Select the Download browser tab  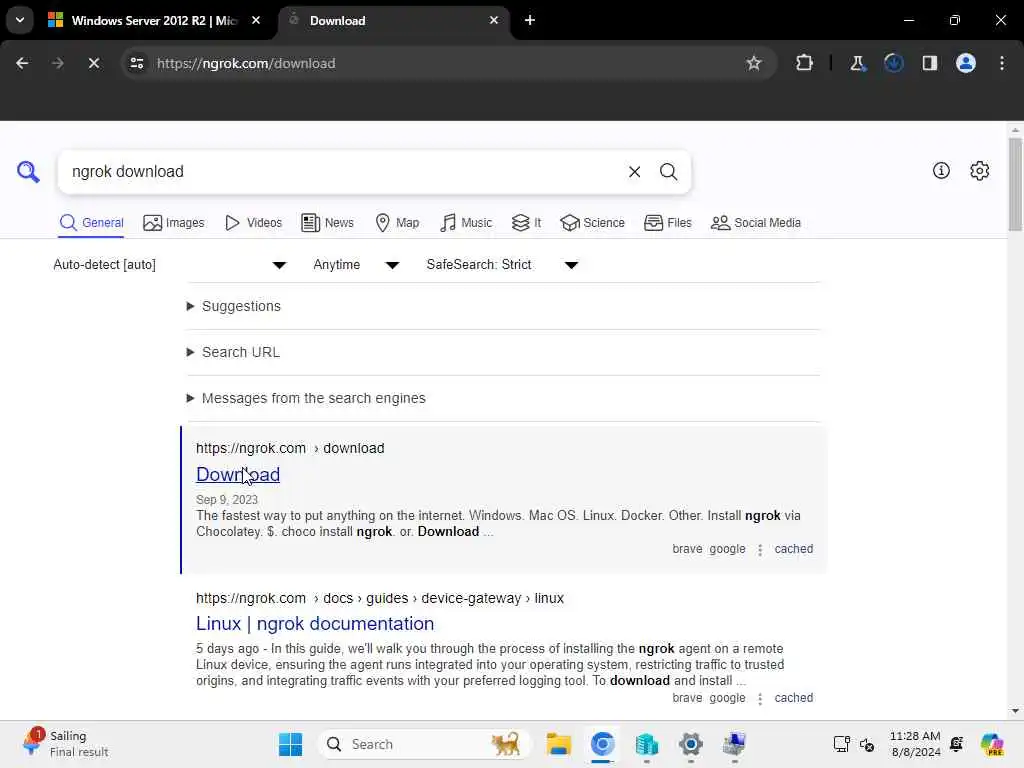(x=394, y=20)
